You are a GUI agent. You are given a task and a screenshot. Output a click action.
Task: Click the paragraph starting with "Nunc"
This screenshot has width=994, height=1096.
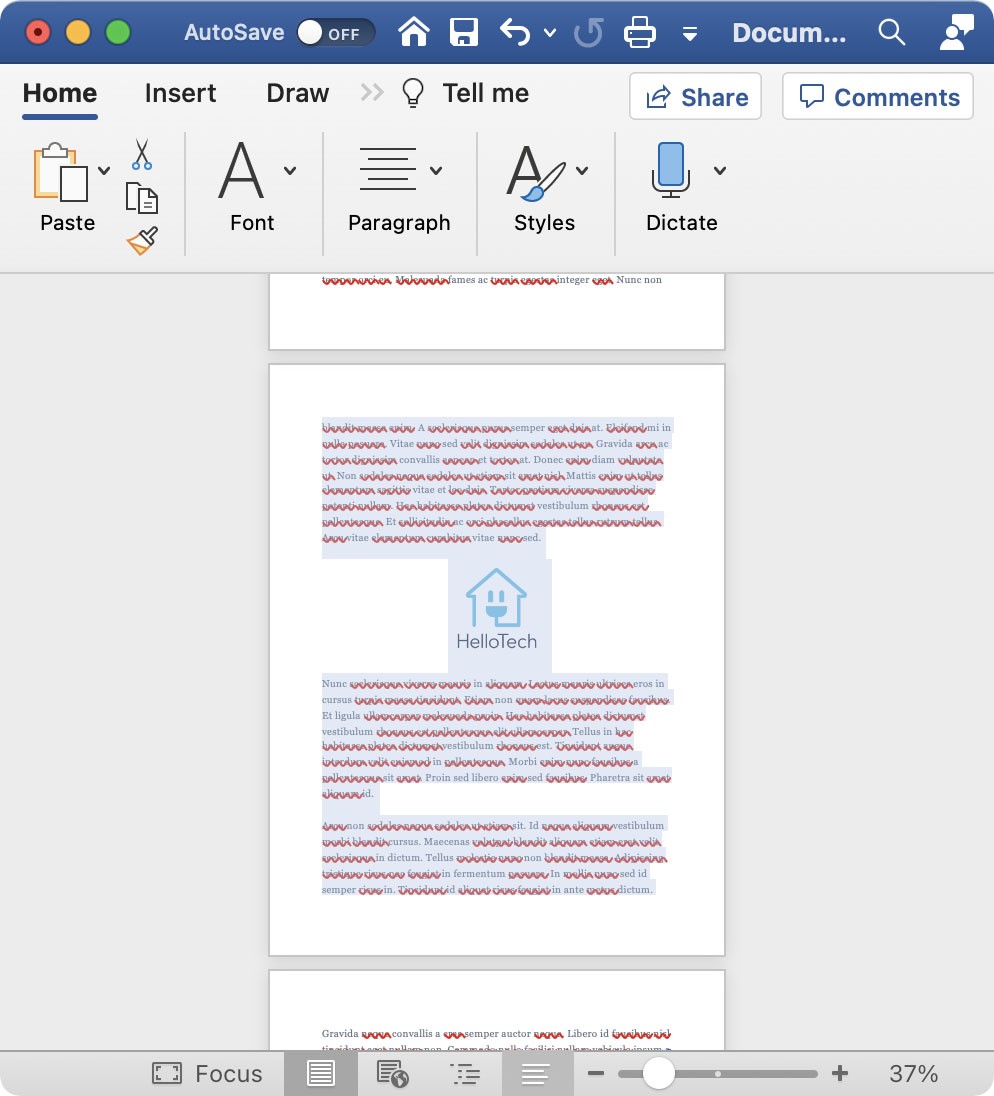496,738
